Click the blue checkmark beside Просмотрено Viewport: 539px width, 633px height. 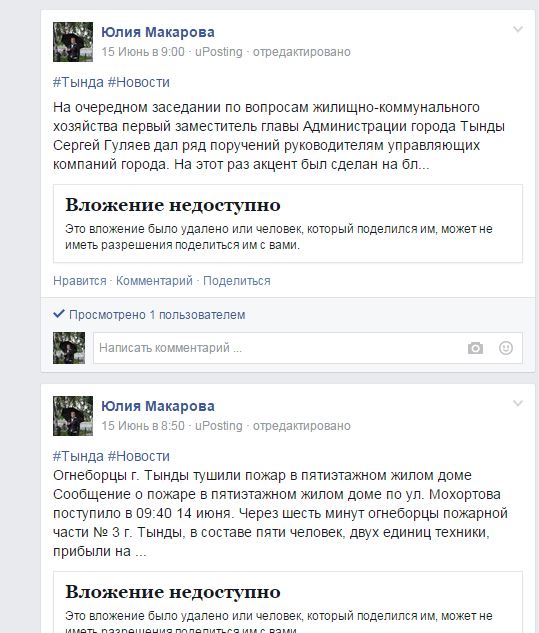pyautogui.click(x=59, y=313)
